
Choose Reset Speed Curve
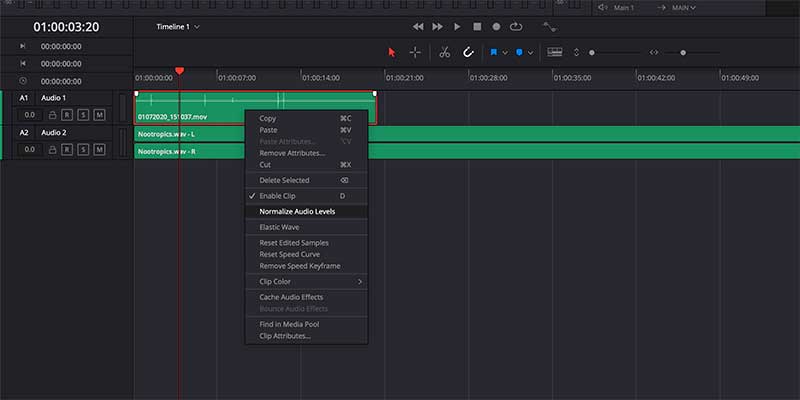click(x=306, y=254)
